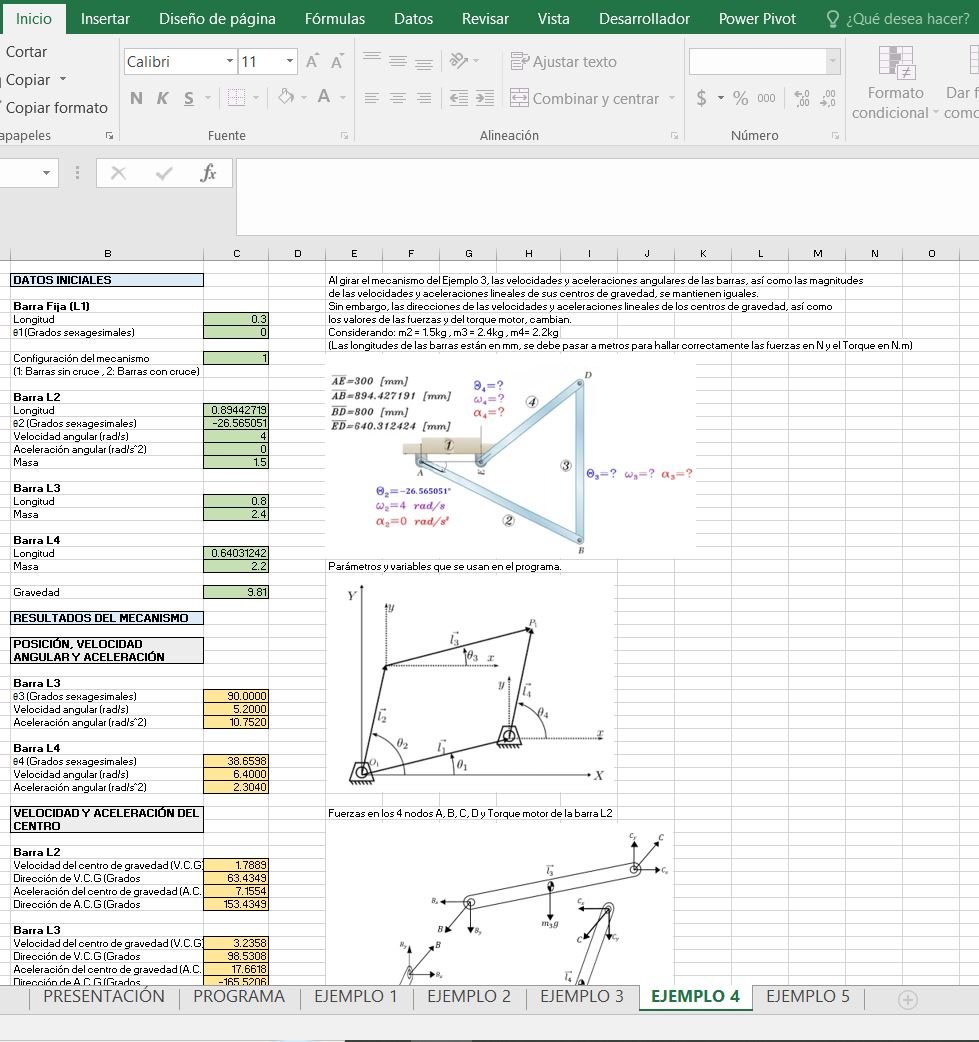Decrease indent icon
The width and height of the screenshot is (979, 1042).
coord(459,98)
